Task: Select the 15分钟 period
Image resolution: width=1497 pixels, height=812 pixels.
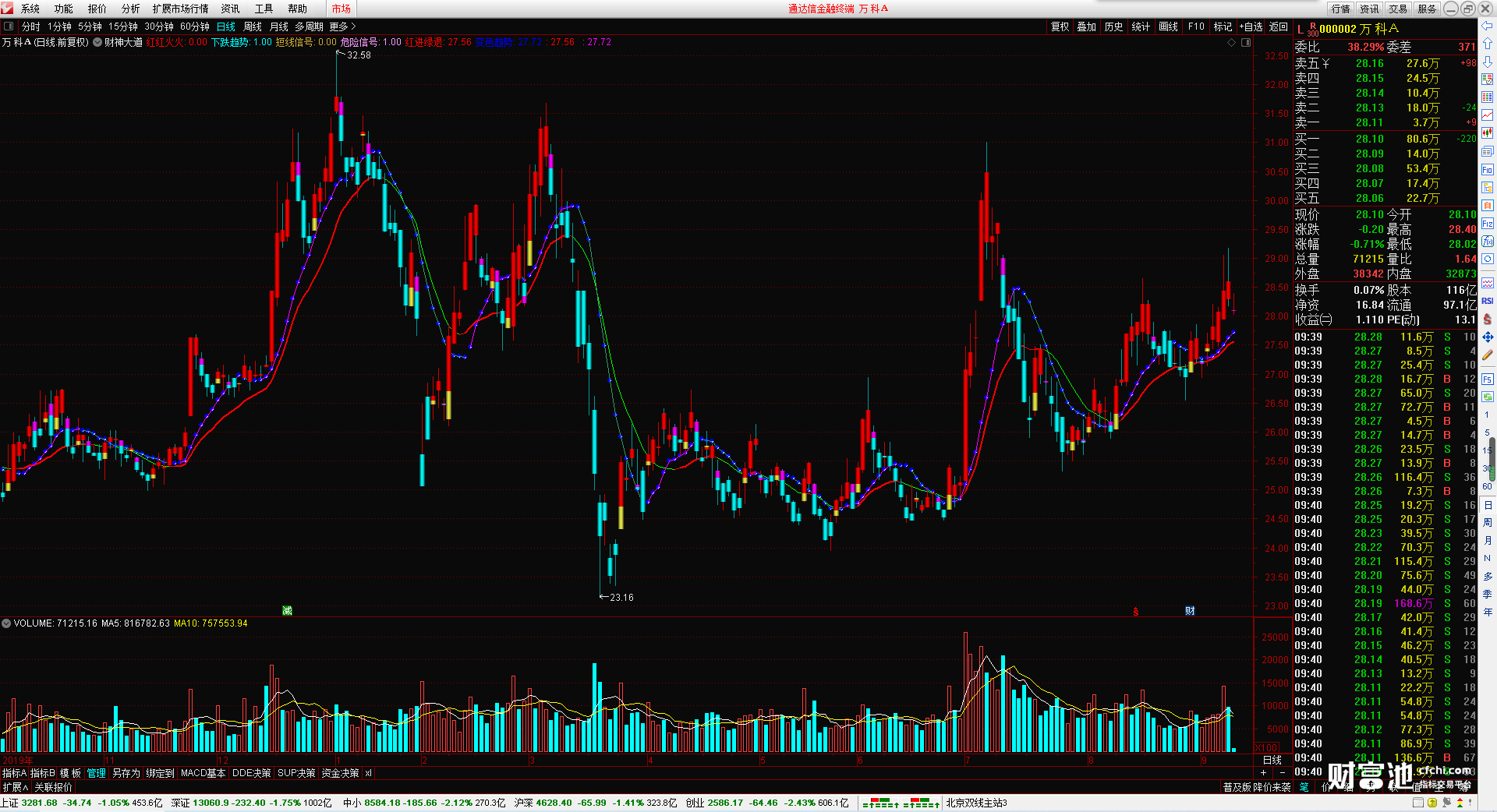Action: point(123,26)
